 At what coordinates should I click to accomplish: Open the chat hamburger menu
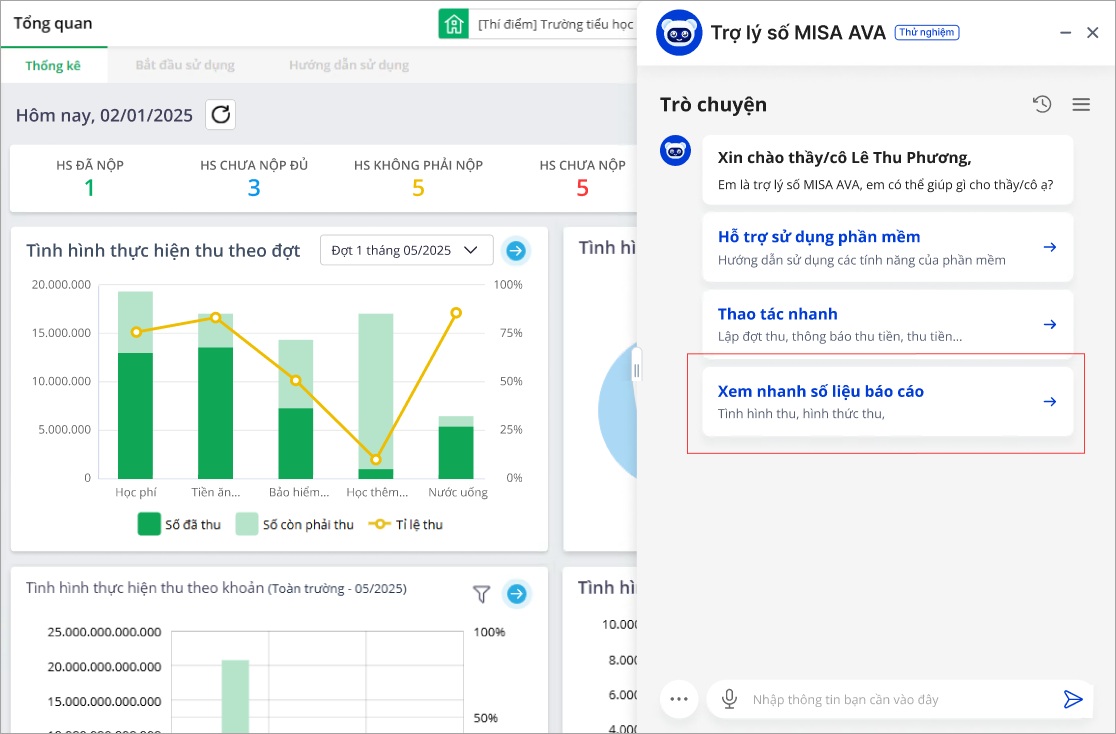pyautogui.click(x=1081, y=105)
